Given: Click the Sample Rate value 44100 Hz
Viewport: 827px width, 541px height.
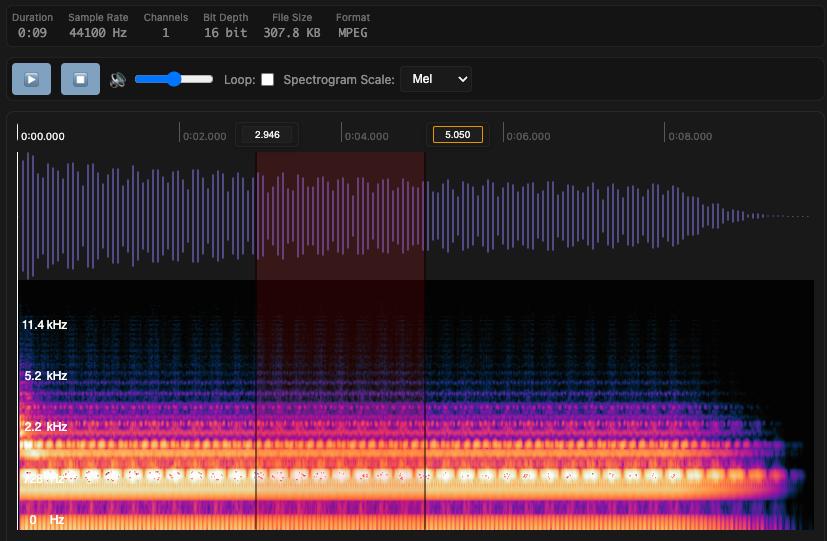Looking at the screenshot, I should [x=98, y=33].
